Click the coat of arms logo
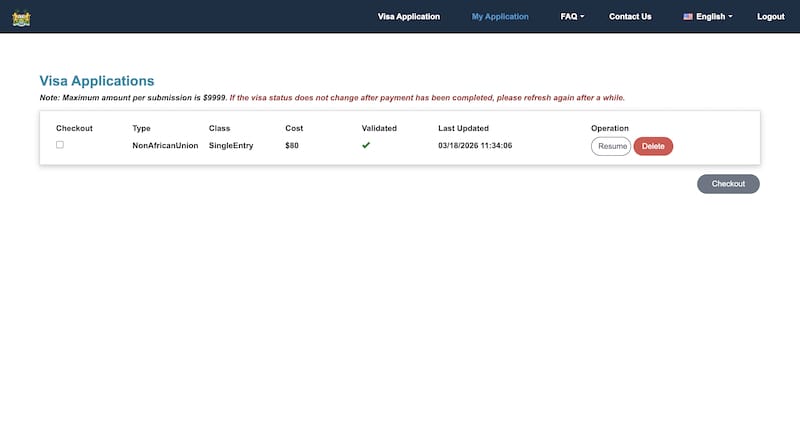Screen dimensions: 800x432 tap(21, 18)
